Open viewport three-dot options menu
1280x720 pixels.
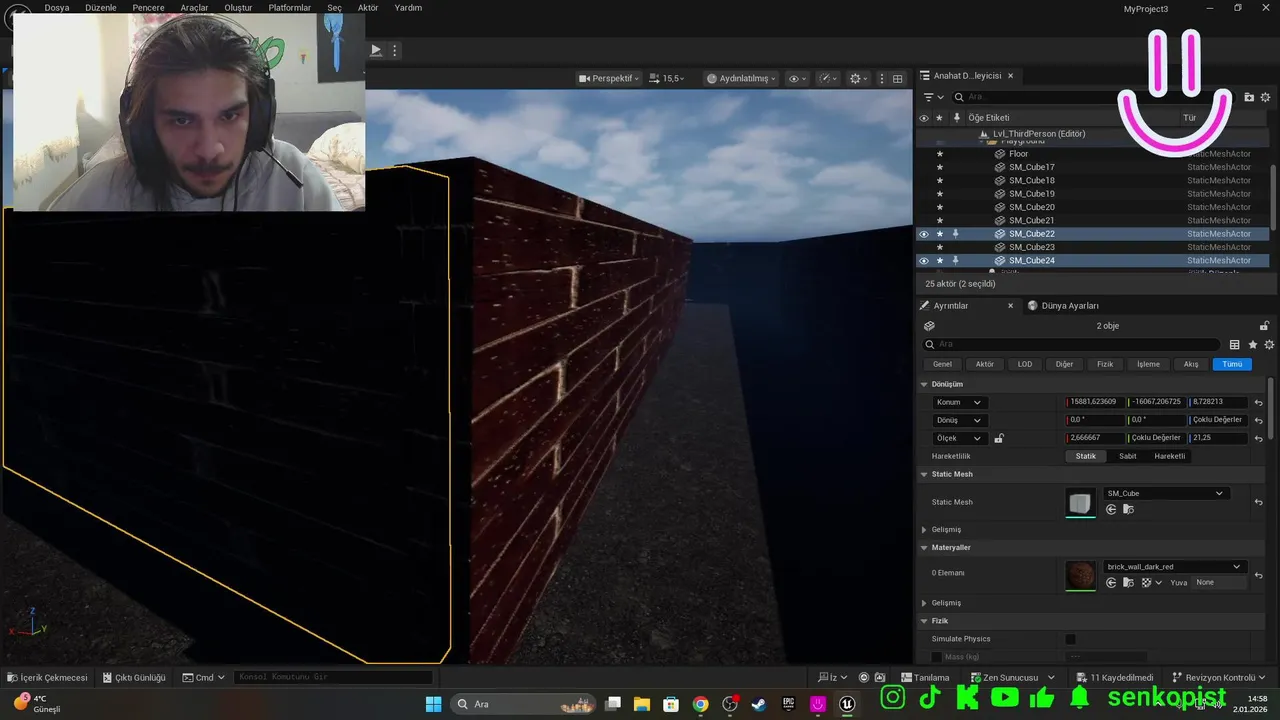click(881, 78)
